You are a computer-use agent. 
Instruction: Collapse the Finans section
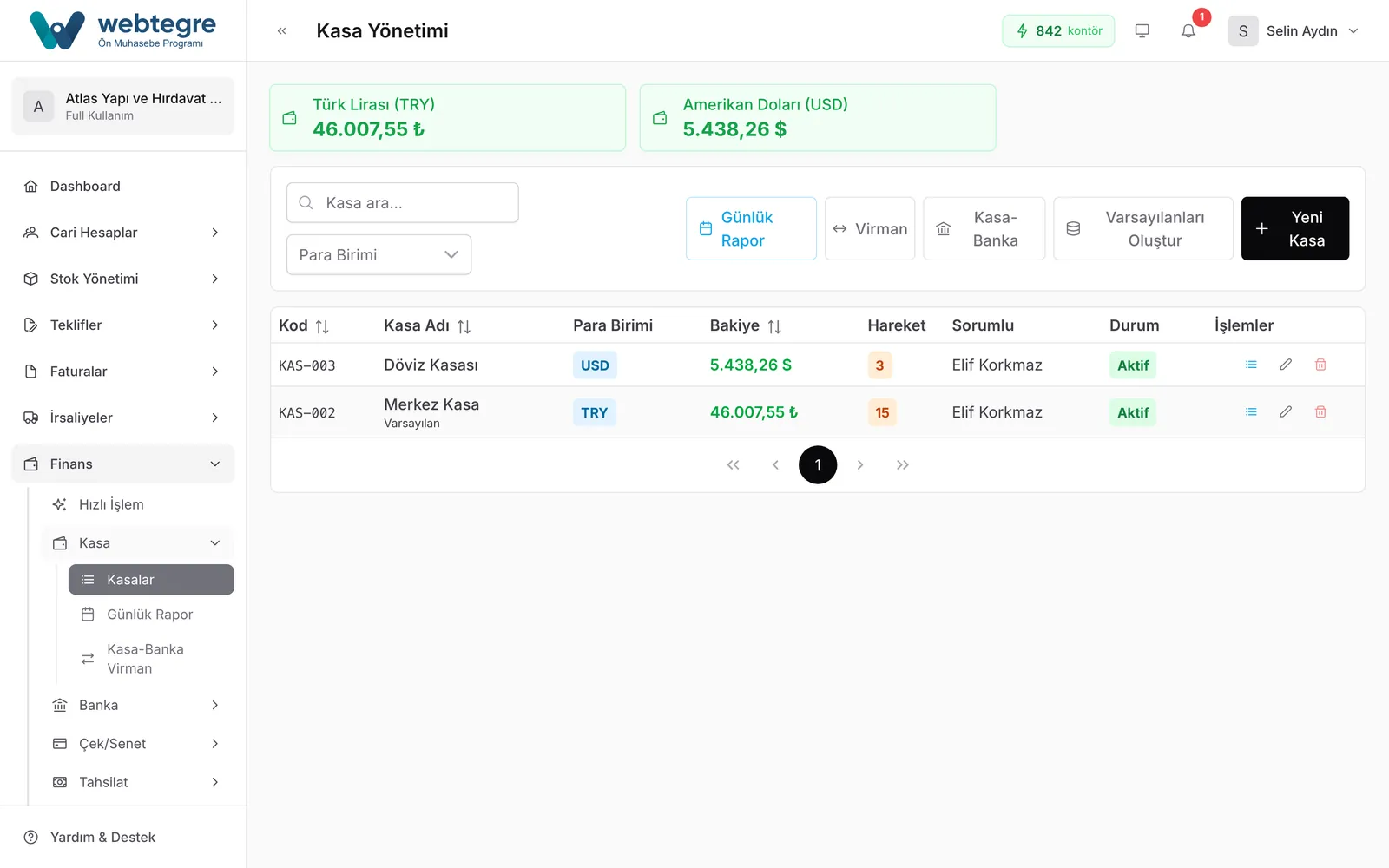pos(122,464)
